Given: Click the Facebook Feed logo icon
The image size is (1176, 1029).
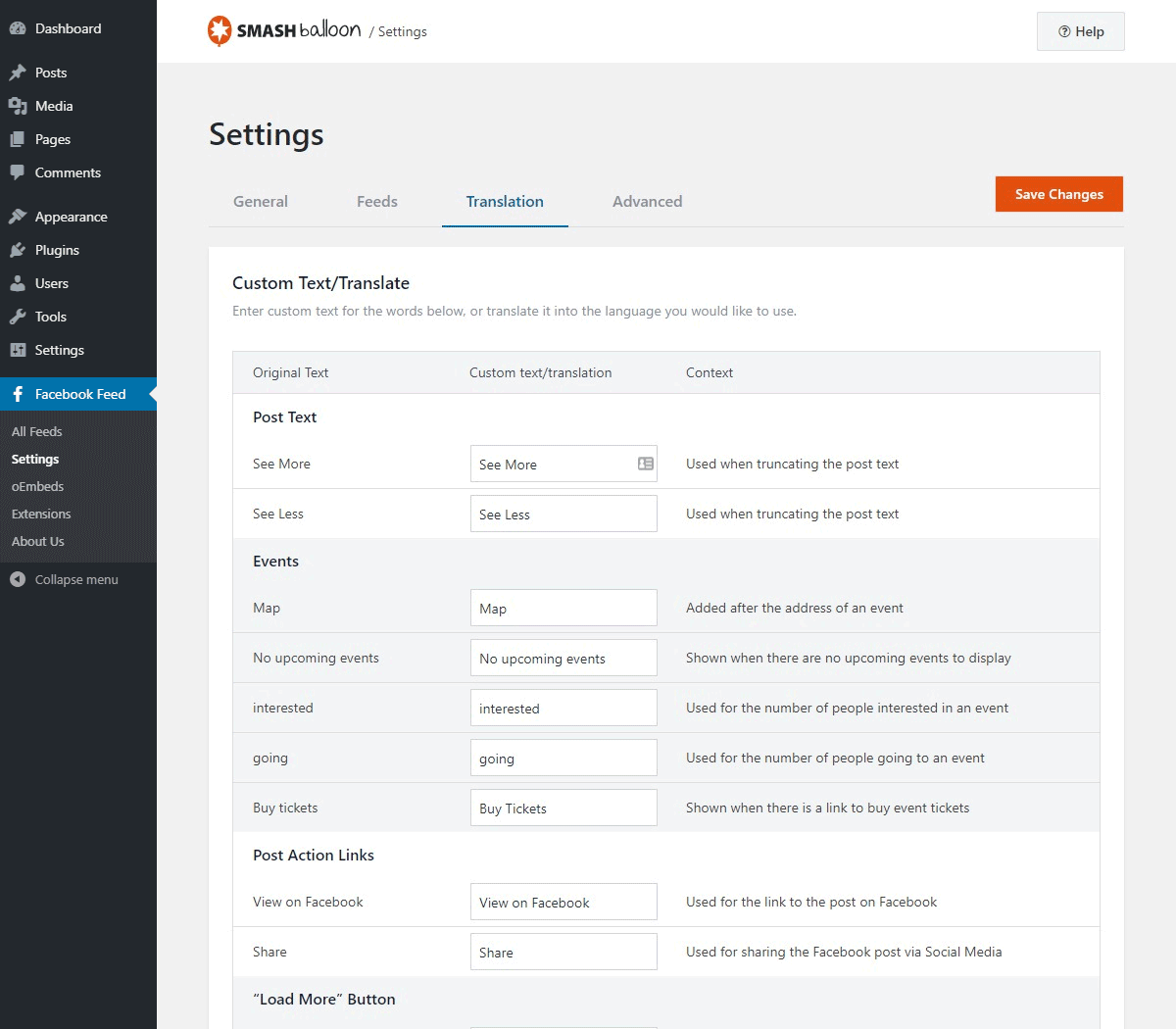Looking at the screenshot, I should [18, 394].
